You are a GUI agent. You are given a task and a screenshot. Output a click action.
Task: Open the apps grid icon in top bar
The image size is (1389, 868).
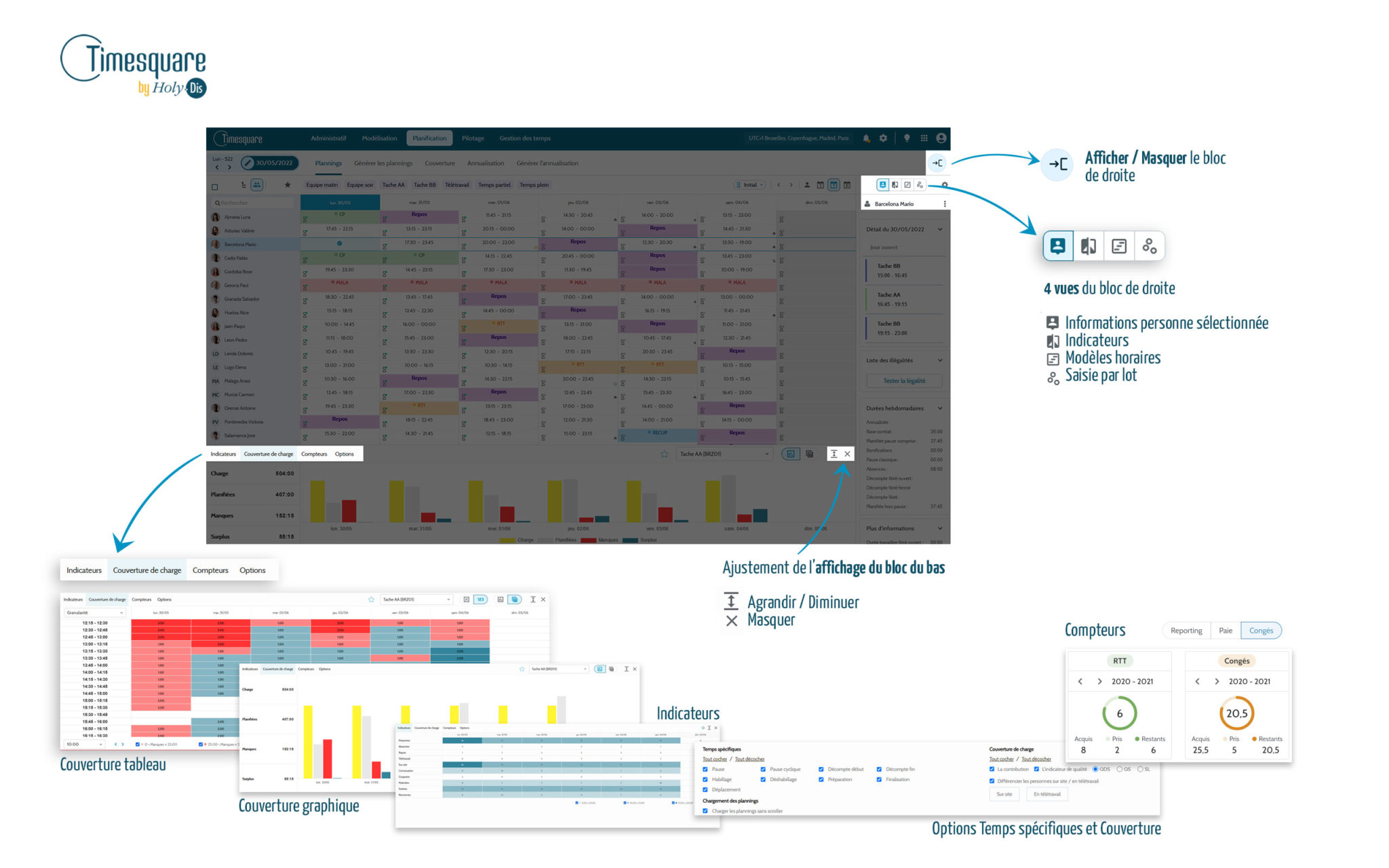[x=924, y=138]
